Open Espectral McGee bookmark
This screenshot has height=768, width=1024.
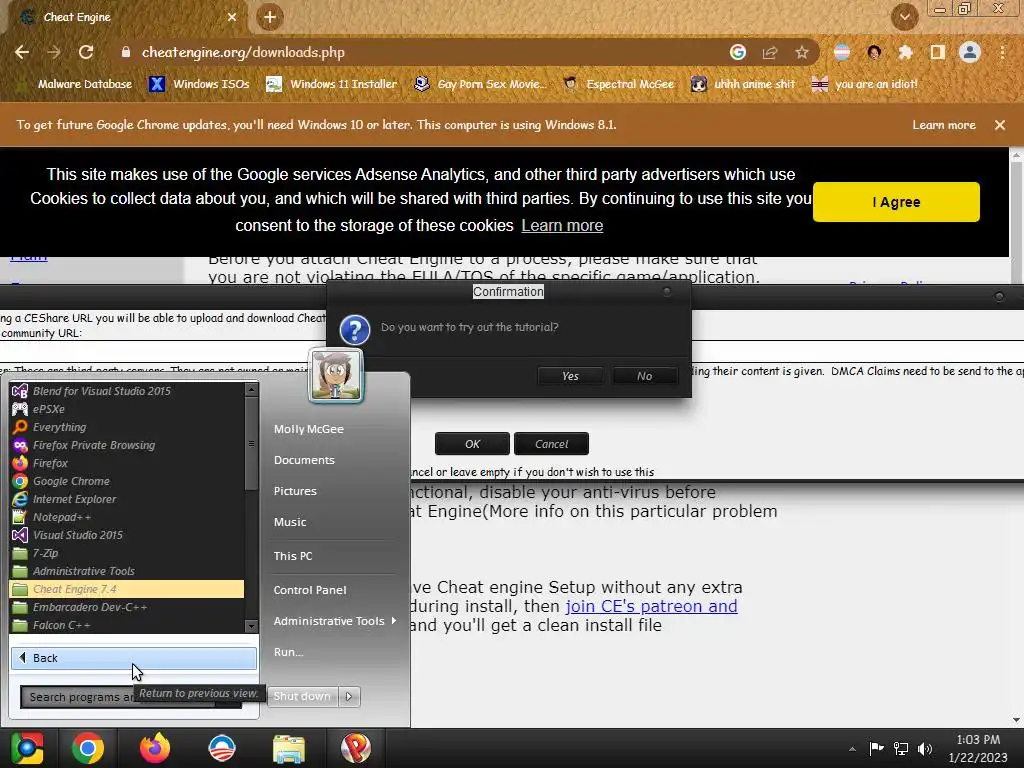[619, 84]
